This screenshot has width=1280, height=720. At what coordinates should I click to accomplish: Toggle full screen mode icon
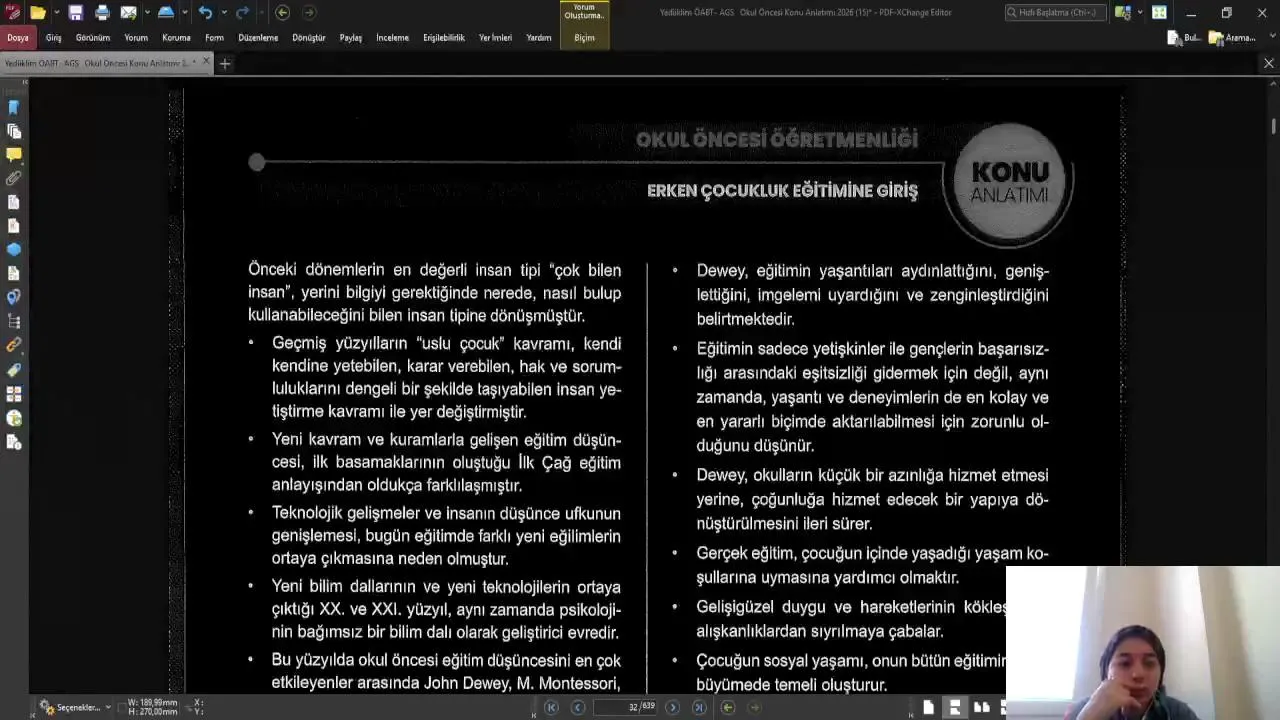click(x=1159, y=12)
